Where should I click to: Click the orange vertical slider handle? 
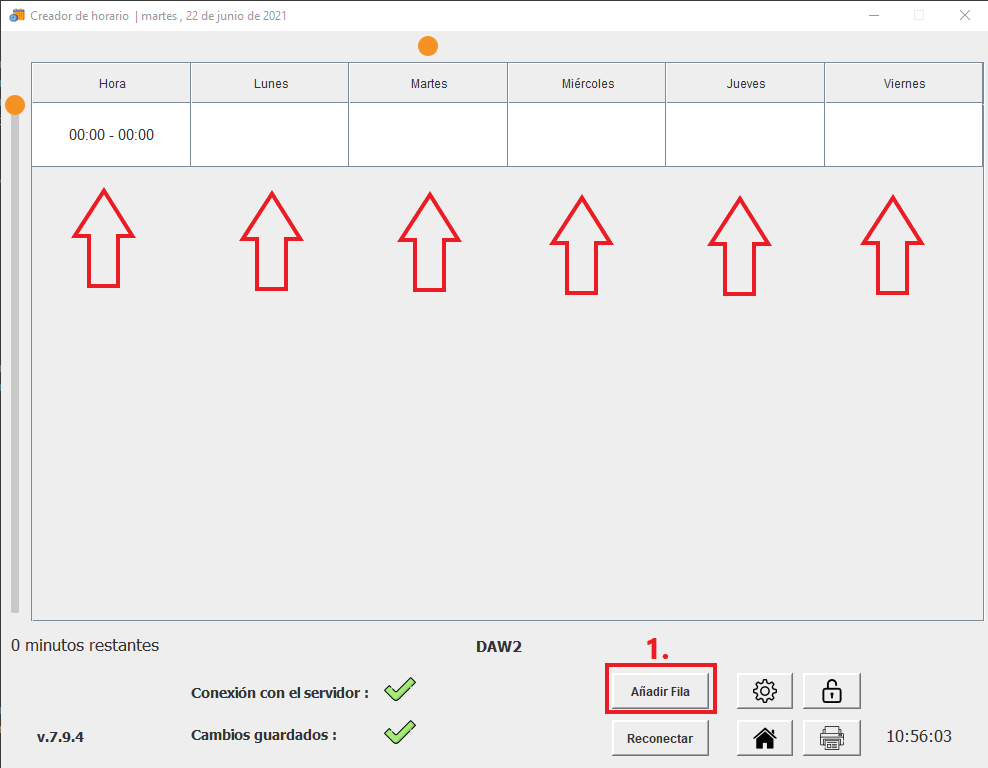click(15, 105)
